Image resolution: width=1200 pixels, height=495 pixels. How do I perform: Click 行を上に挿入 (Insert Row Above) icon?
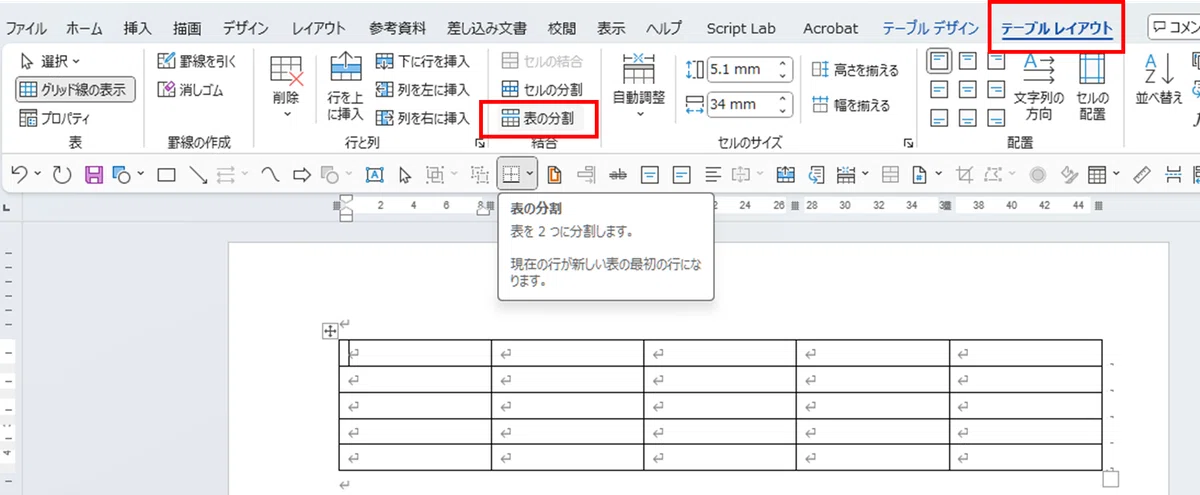[x=345, y=87]
